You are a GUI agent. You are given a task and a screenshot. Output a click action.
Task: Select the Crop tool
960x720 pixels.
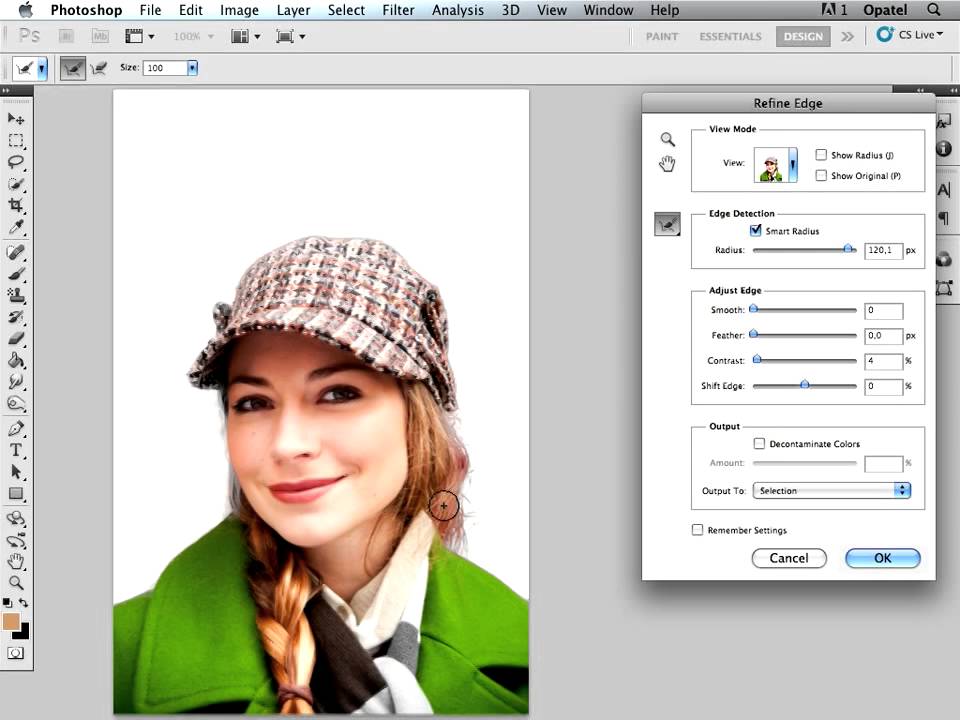pos(17,206)
